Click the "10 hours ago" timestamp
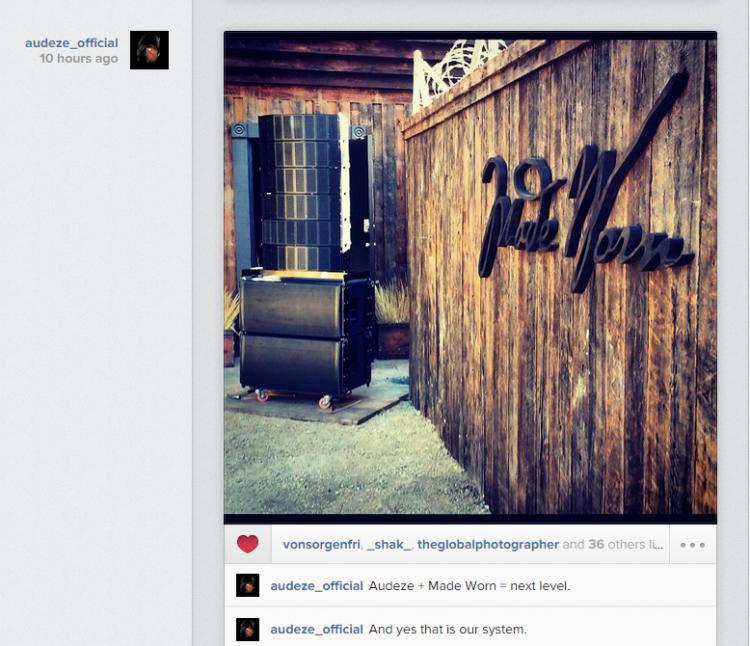 [78, 58]
